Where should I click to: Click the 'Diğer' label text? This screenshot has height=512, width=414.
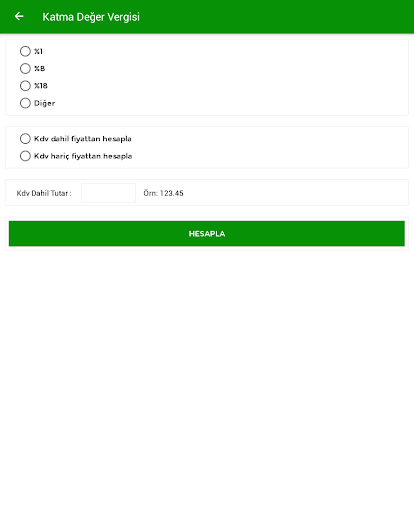coord(44,103)
